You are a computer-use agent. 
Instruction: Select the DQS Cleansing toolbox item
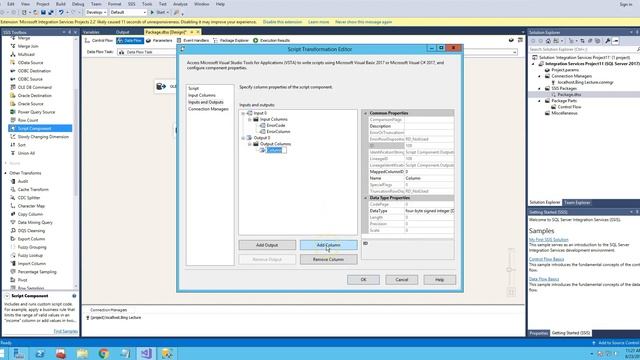coord(31,231)
